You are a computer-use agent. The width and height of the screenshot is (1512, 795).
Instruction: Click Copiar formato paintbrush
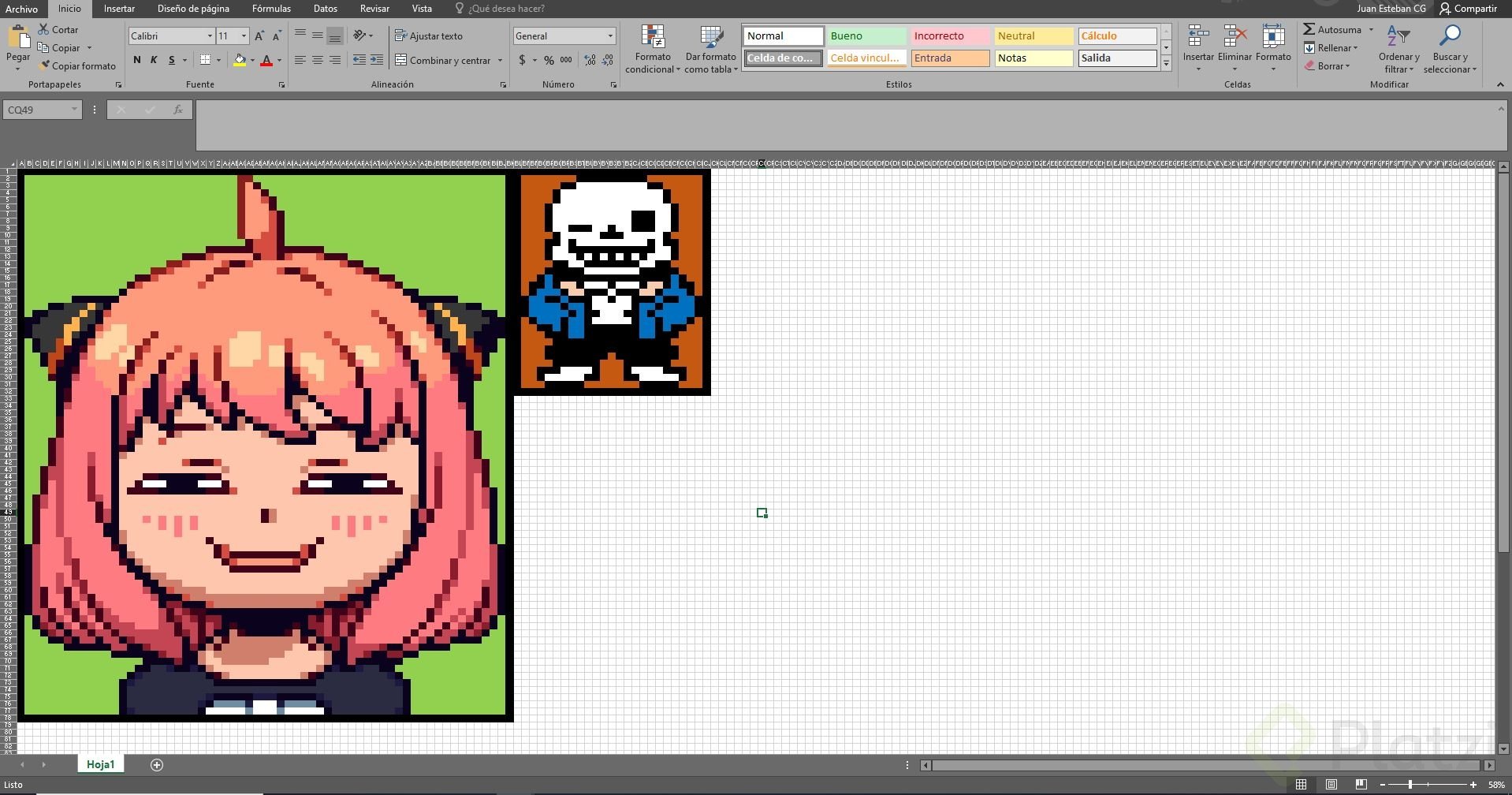(x=77, y=66)
